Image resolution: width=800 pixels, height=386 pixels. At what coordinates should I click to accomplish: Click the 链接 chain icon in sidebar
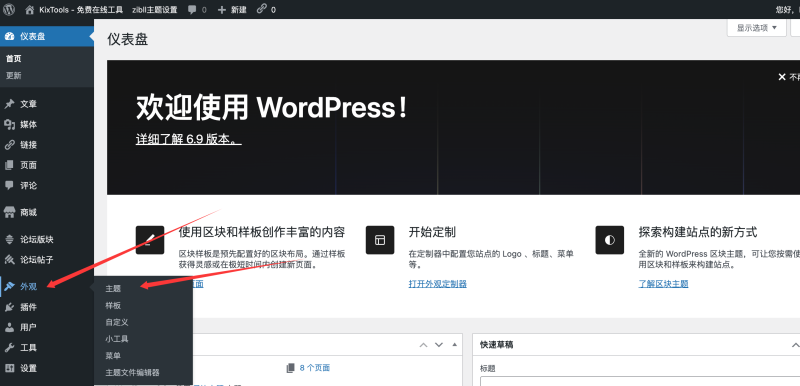point(9,145)
